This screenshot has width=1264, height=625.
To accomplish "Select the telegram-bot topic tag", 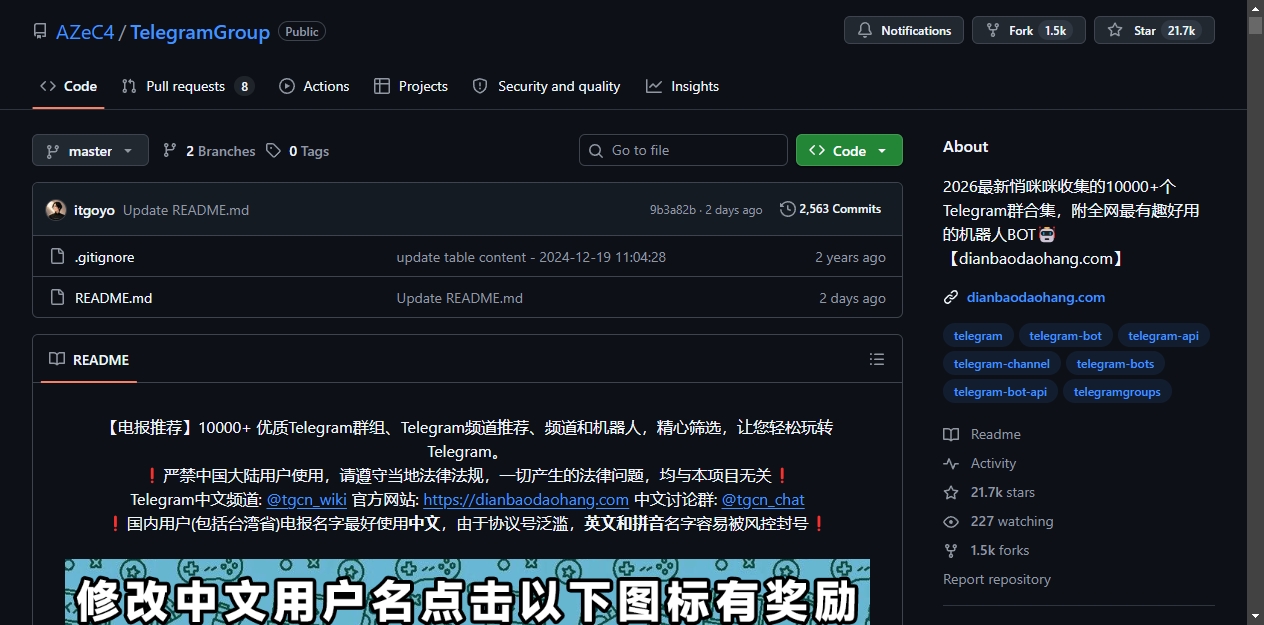I will [1065, 336].
